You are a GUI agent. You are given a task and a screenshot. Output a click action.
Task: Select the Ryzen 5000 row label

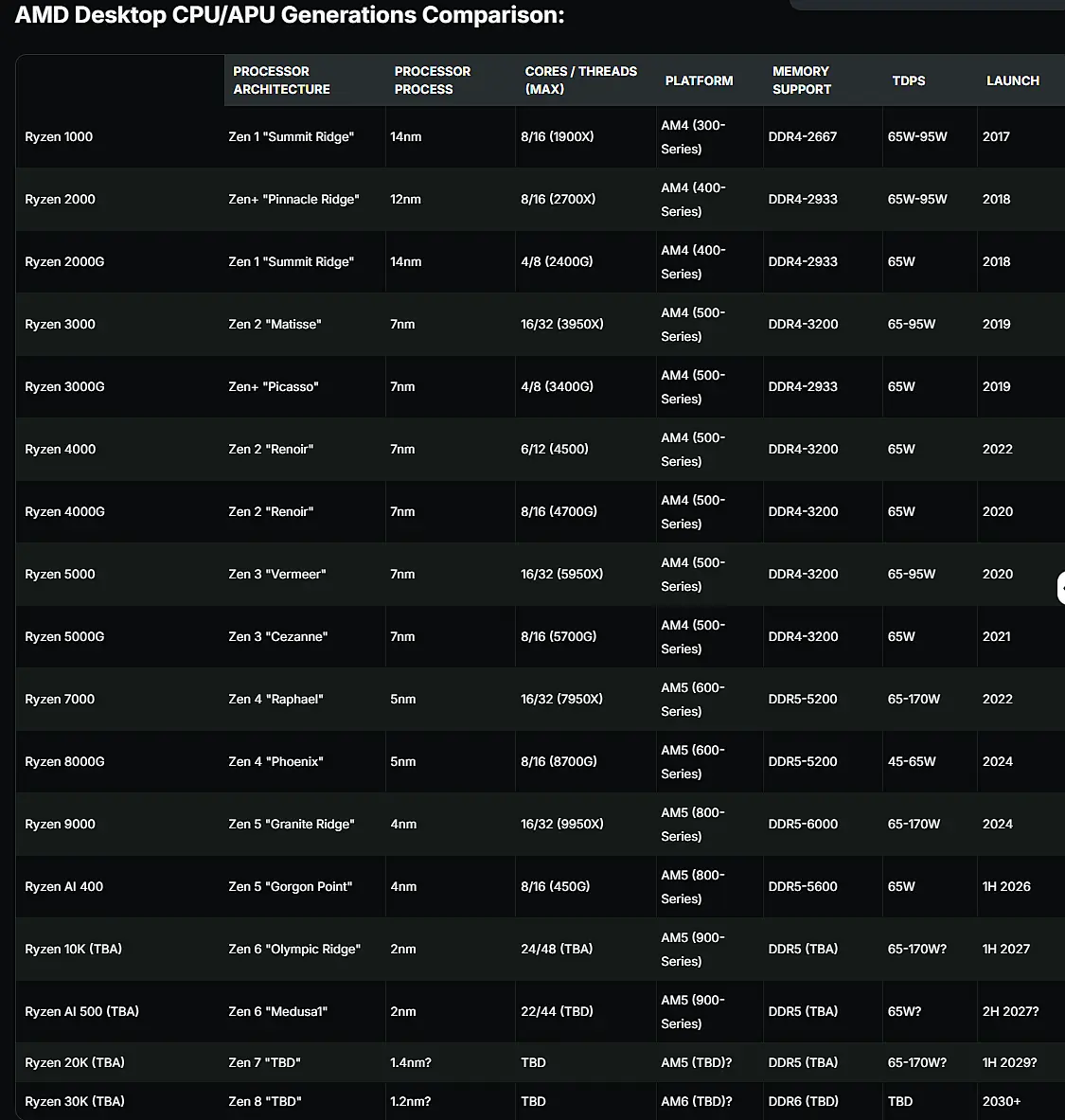(x=60, y=575)
